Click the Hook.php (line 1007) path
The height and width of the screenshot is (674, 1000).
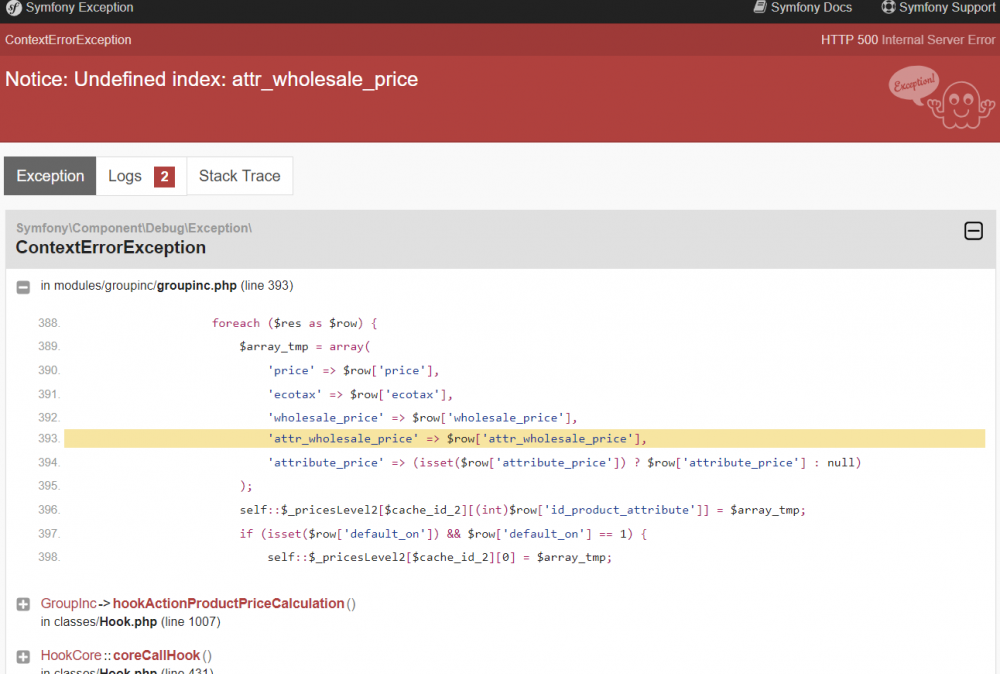pyautogui.click(x=137, y=622)
